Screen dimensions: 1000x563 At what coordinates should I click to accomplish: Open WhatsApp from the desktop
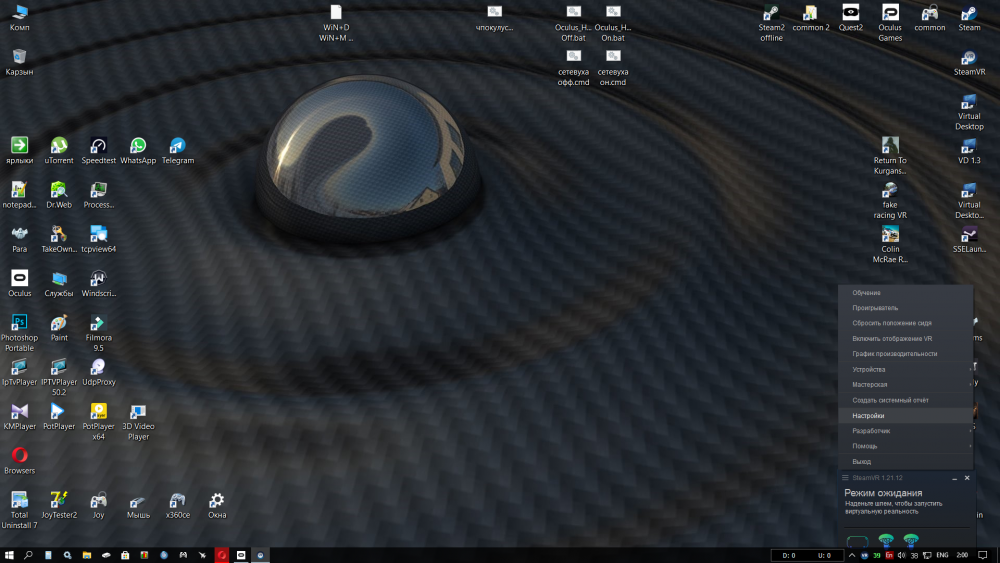coord(138,151)
